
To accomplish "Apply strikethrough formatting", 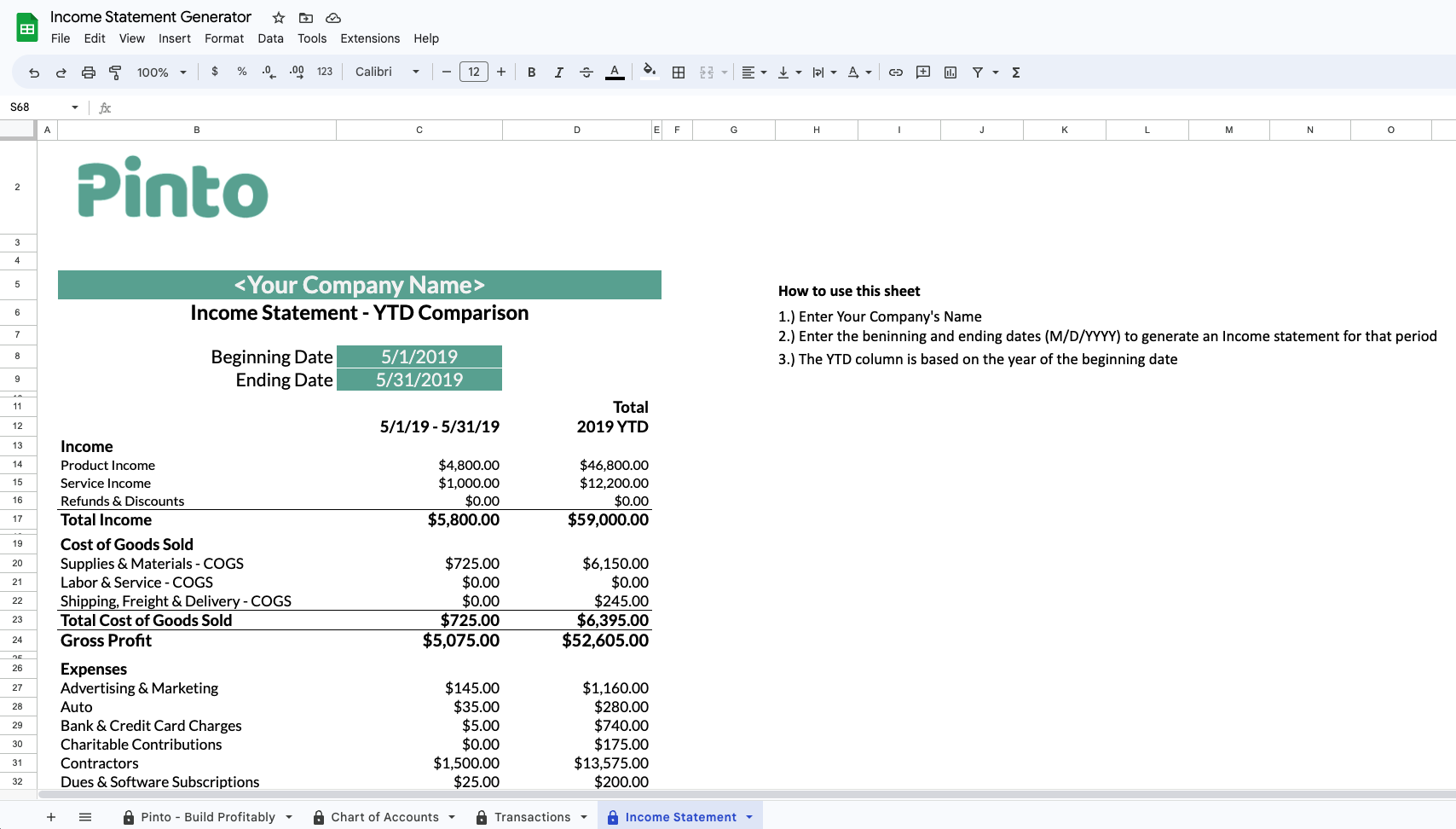I will coord(586,72).
